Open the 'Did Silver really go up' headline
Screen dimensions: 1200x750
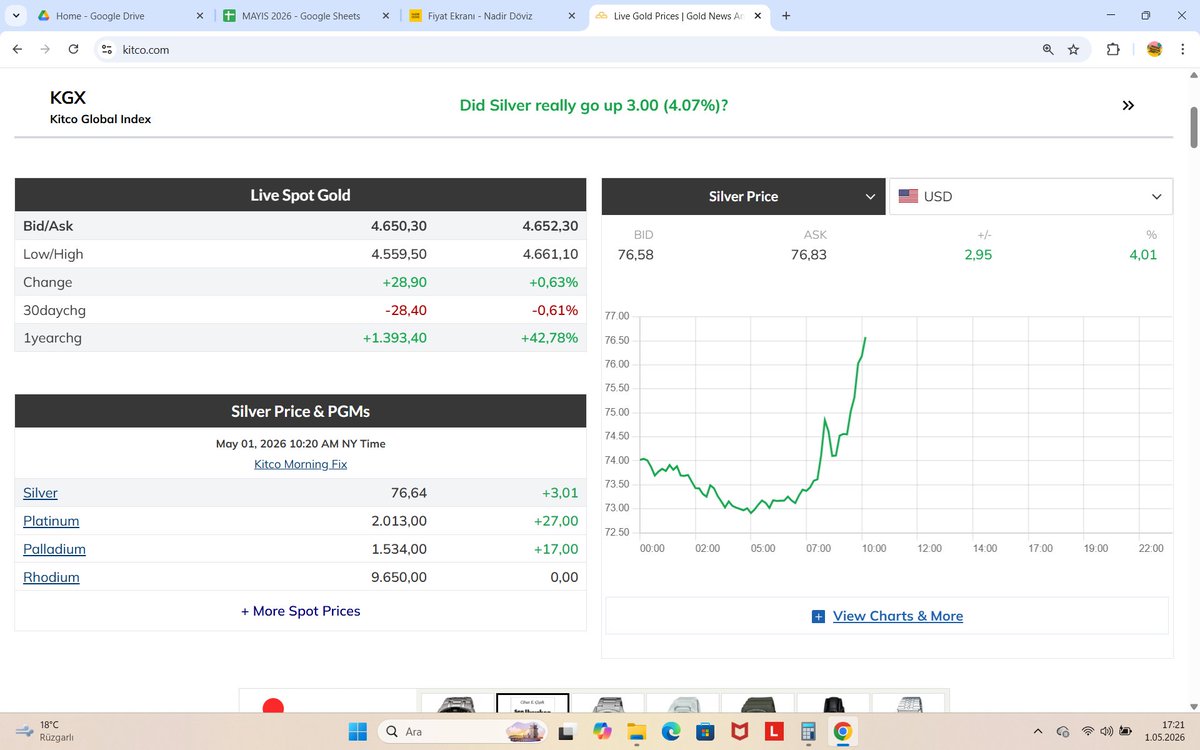pyautogui.click(x=593, y=105)
